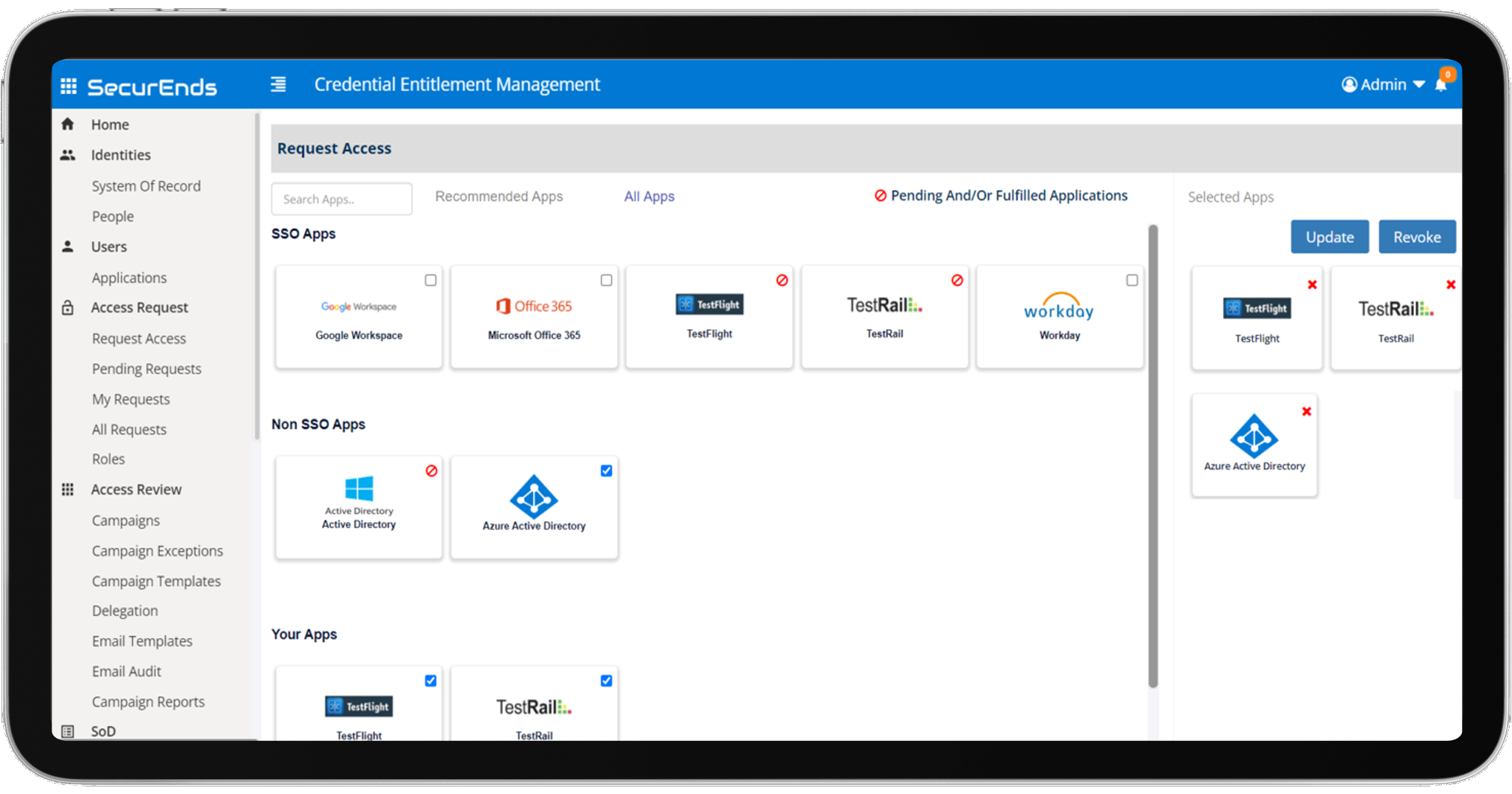Open Campaign Exceptions
This screenshot has height=794, width=1512.
click(x=158, y=551)
